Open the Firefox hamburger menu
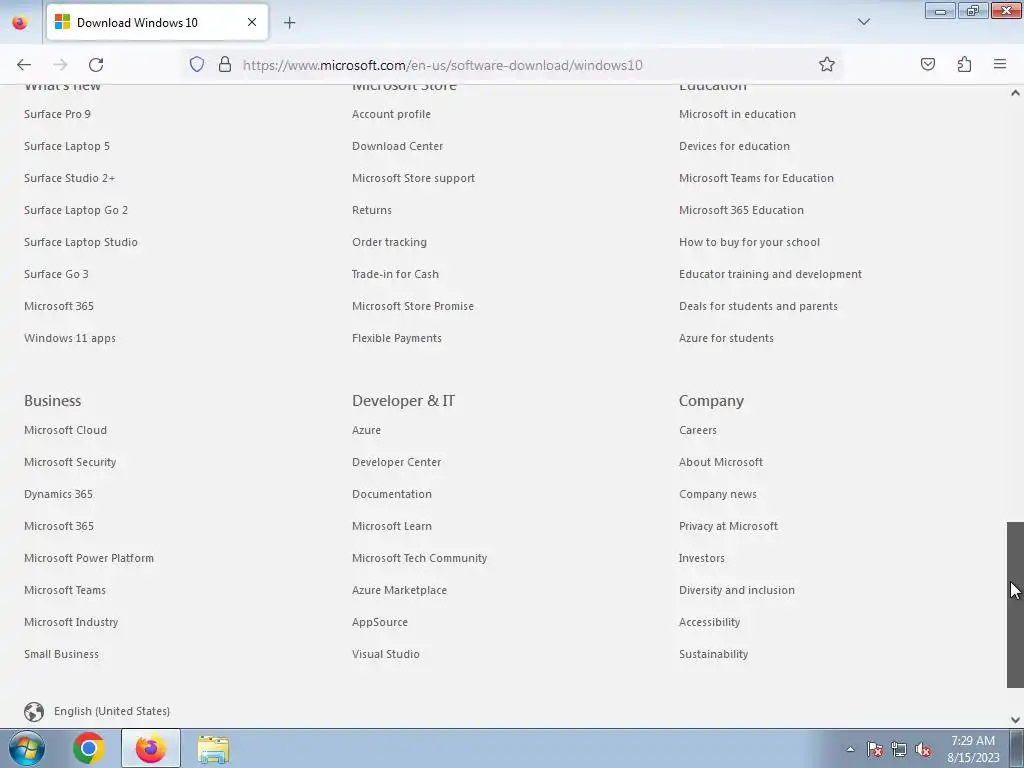Image resolution: width=1024 pixels, height=768 pixels. 1000,64
